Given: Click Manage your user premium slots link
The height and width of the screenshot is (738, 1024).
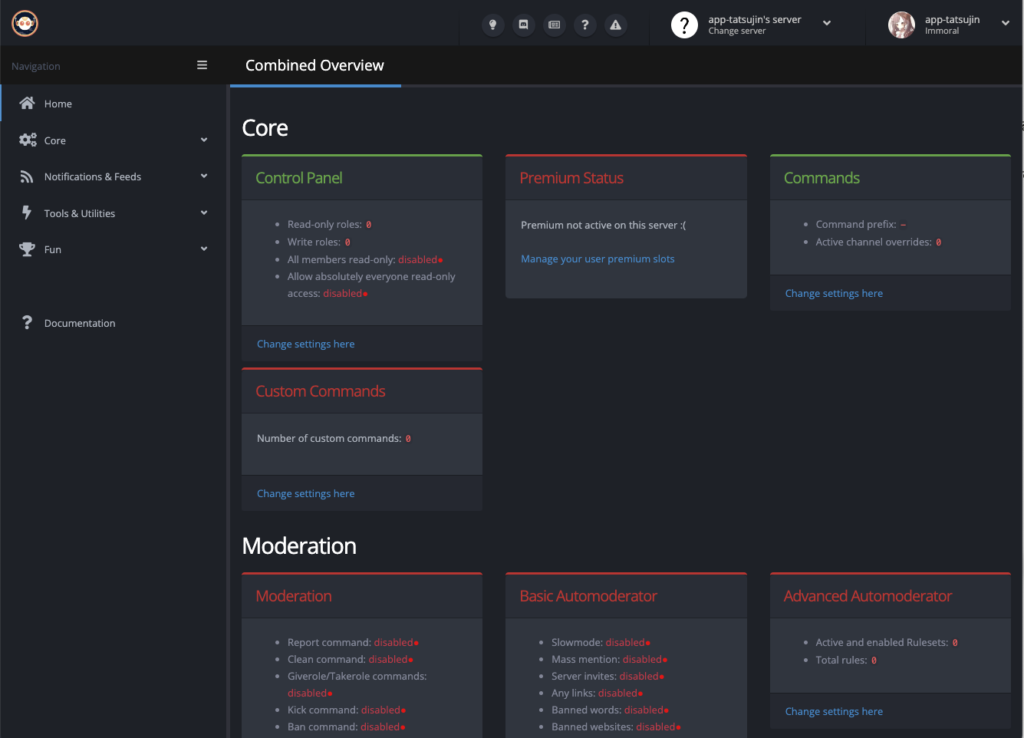Looking at the screenshot, I should [598, 259].
